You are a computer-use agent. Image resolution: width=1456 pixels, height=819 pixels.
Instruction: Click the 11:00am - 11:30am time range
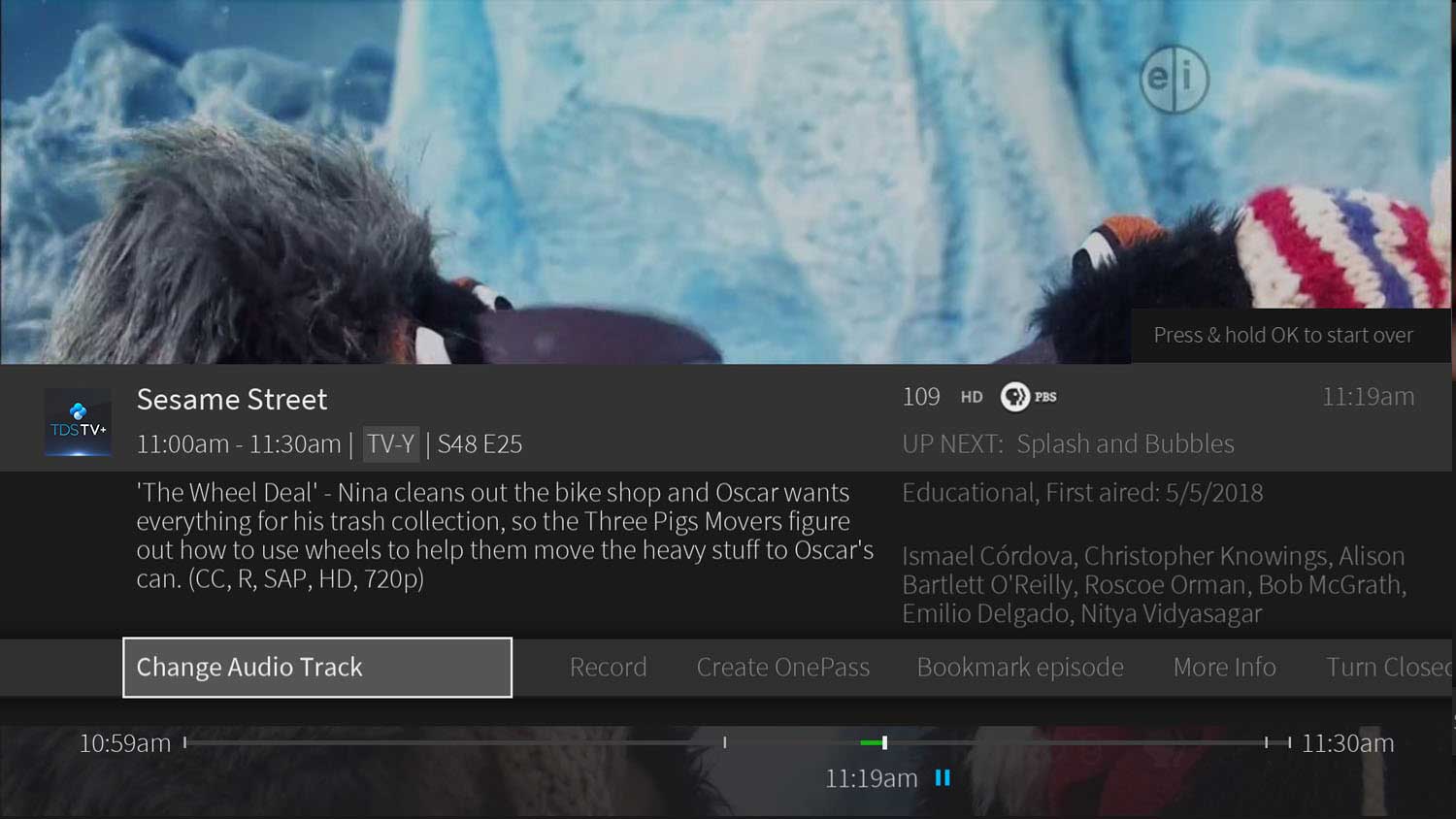239,444
